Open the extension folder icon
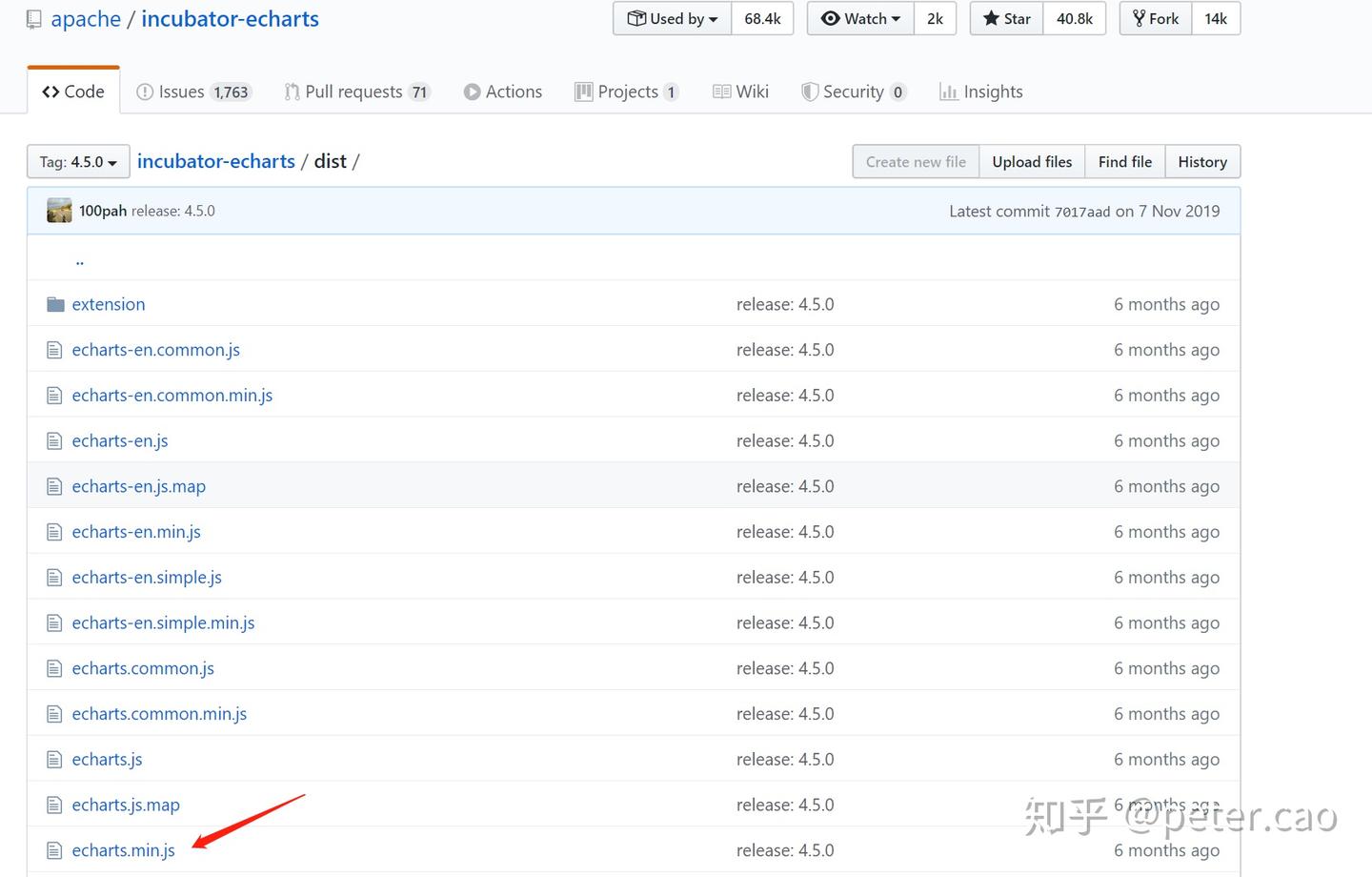The height and width of the screenshot is (877, 1372). pyautogui.click(x=55, y=304)
